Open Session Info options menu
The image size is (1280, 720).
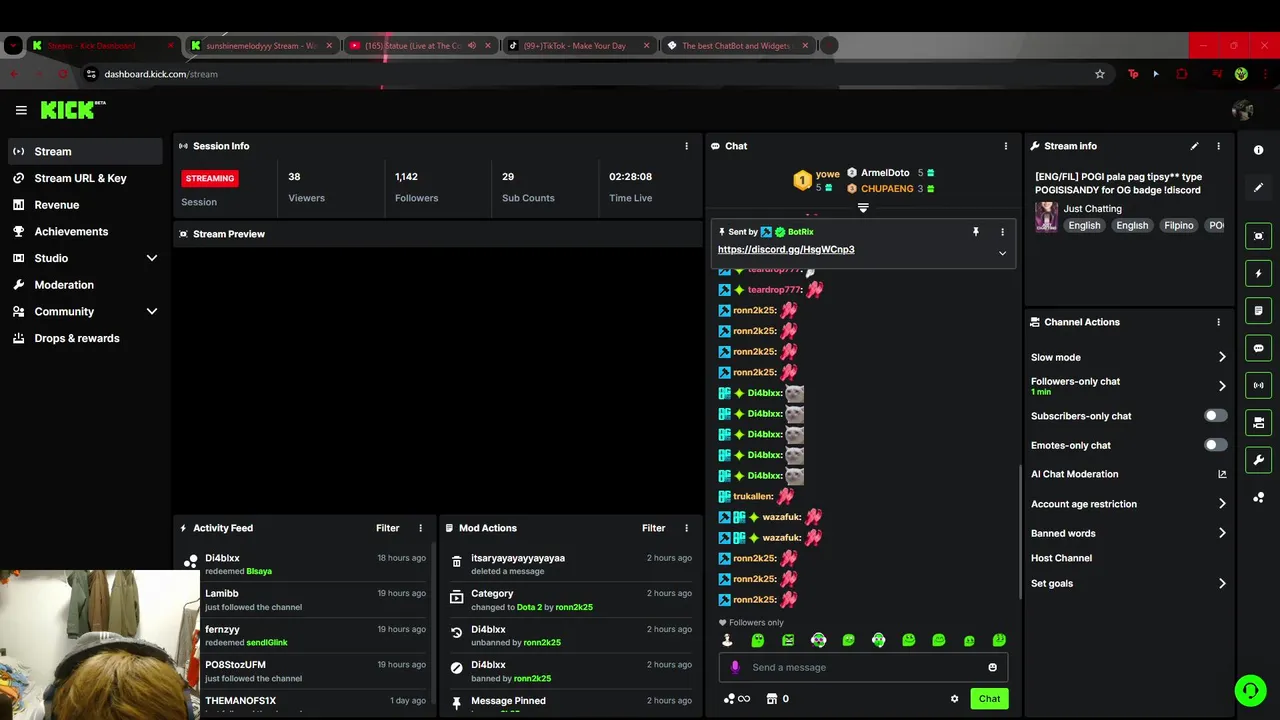pyautogui.click(x=686, y=146)
